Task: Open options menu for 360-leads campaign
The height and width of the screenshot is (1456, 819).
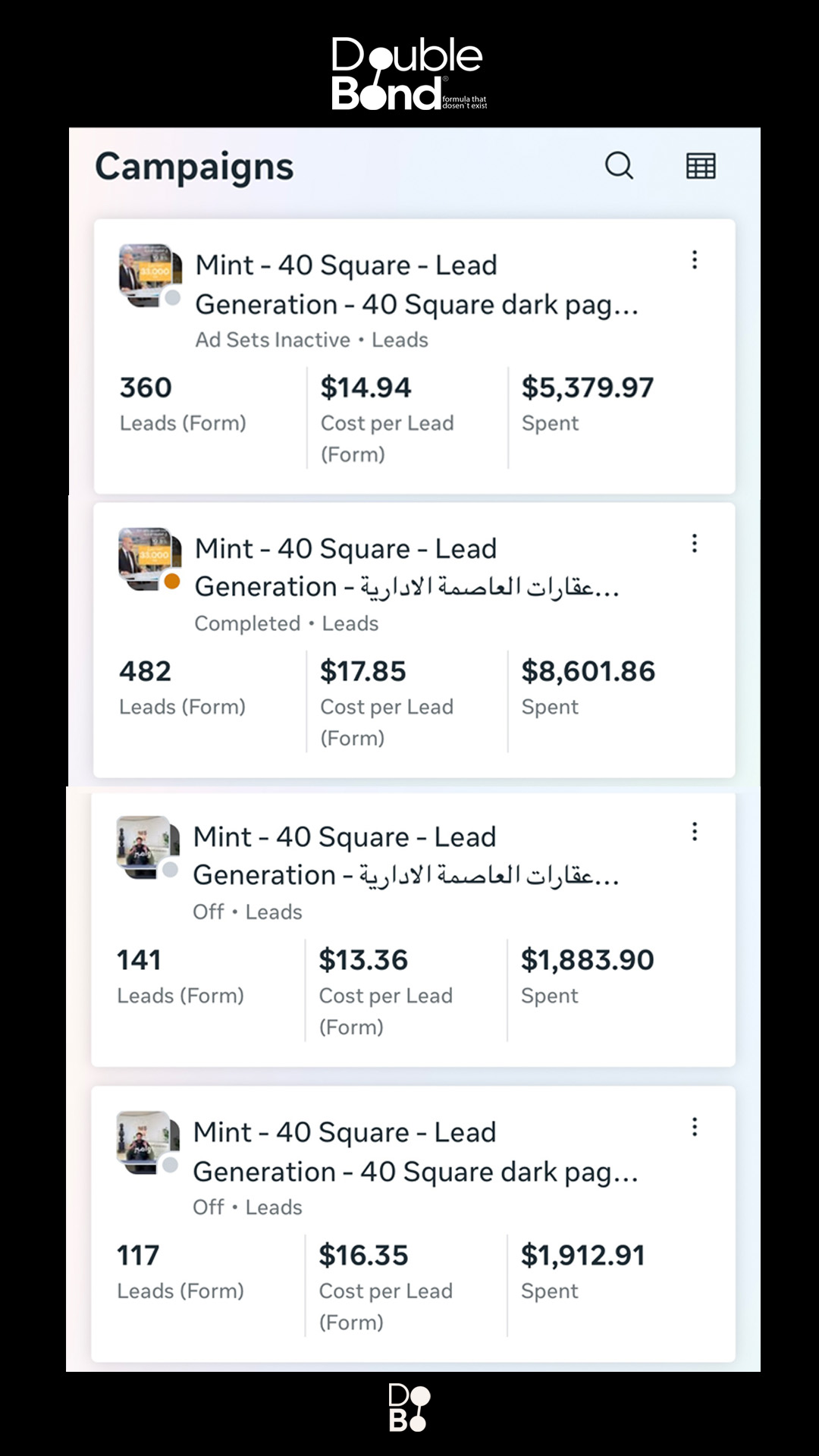Action: [x=695, y=260]
